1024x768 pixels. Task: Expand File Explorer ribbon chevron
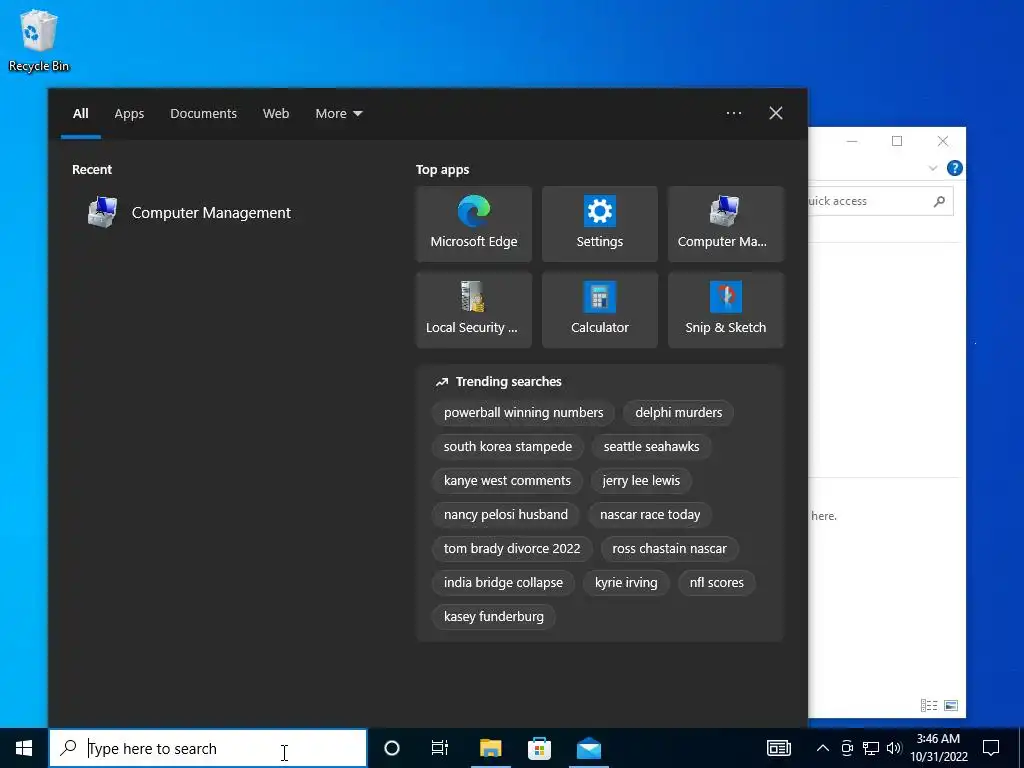coord(933,168)
